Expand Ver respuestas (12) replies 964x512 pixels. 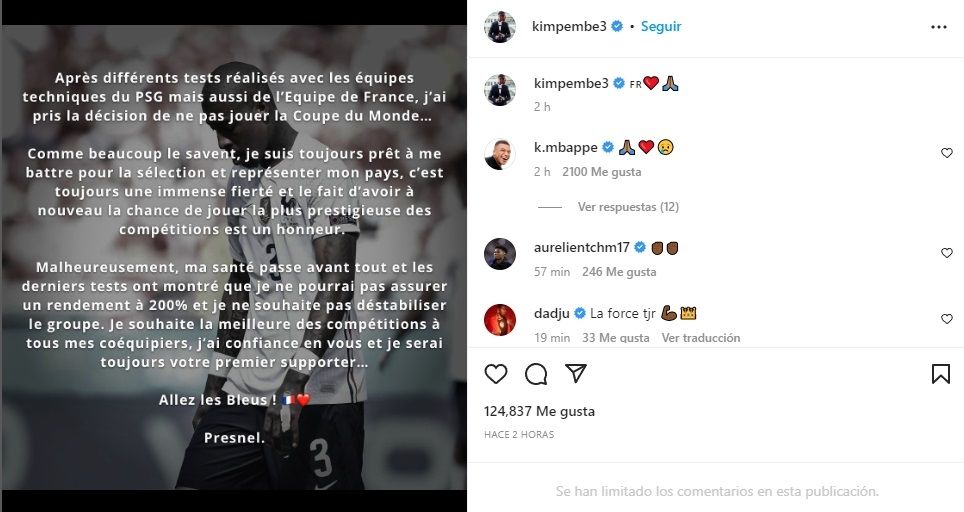pyautogui.click(x=628, y=207)
